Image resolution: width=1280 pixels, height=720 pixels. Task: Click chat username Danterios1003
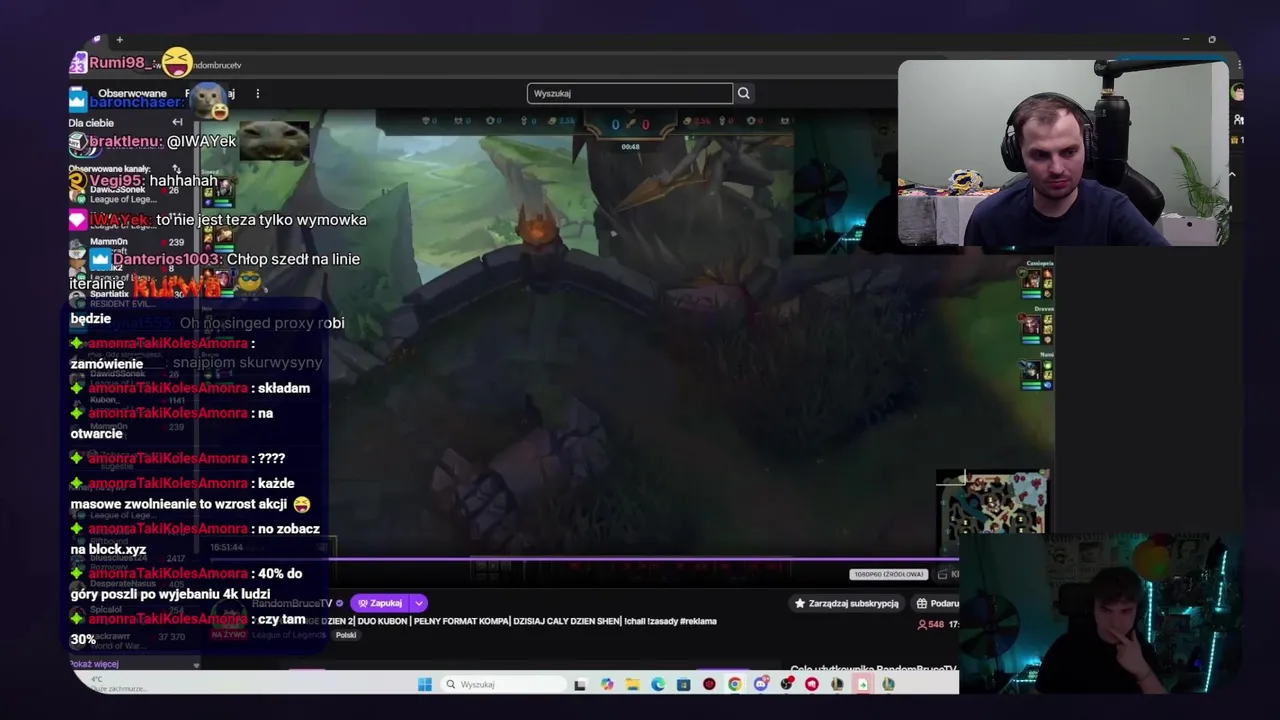click(167, 259)
